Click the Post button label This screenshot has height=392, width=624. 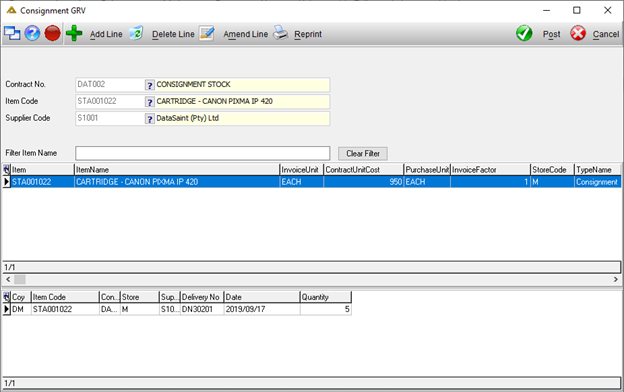coord(552,34)
